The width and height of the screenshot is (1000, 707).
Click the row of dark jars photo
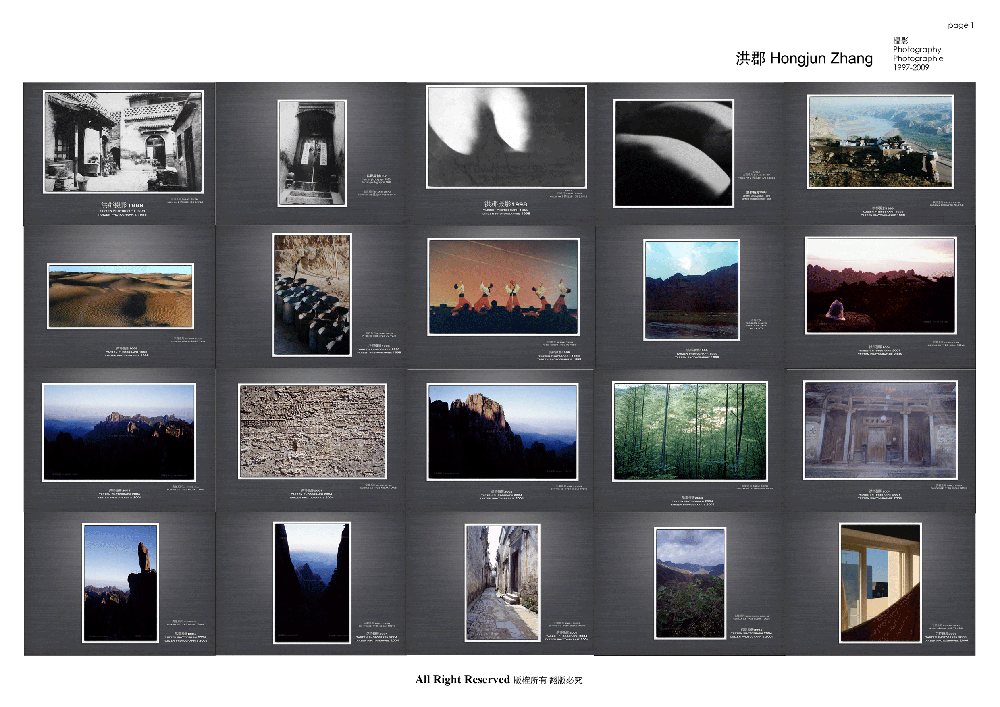(x=312, y=295)
